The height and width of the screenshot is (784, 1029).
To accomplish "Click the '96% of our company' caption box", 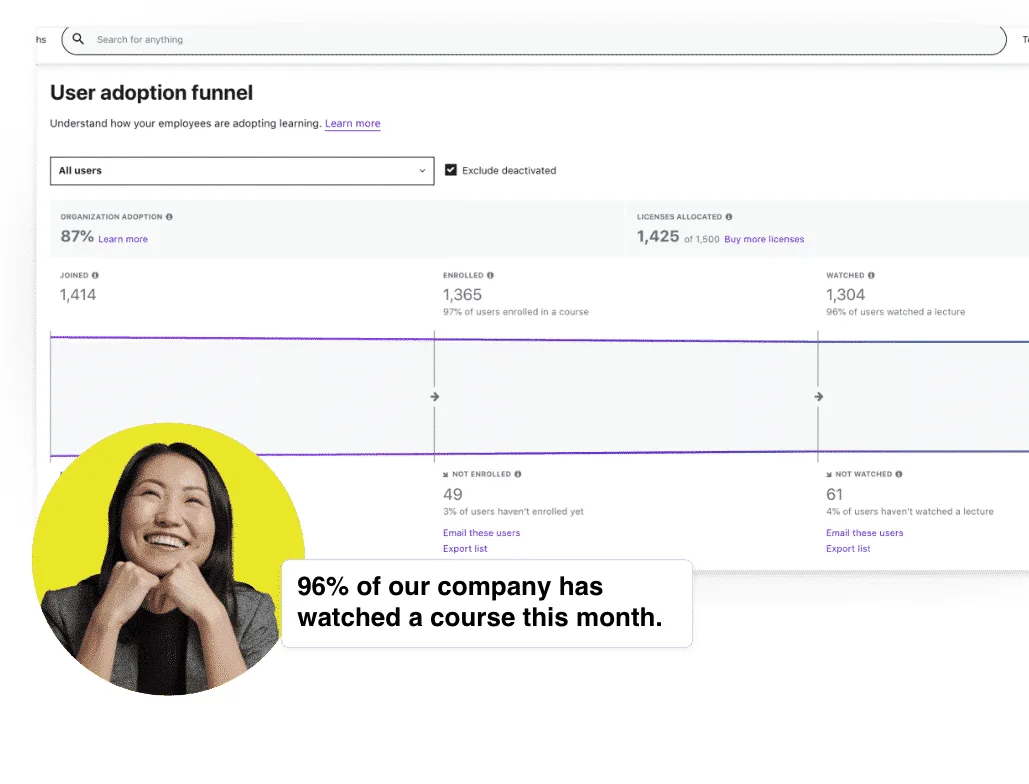I will point(487,603).
